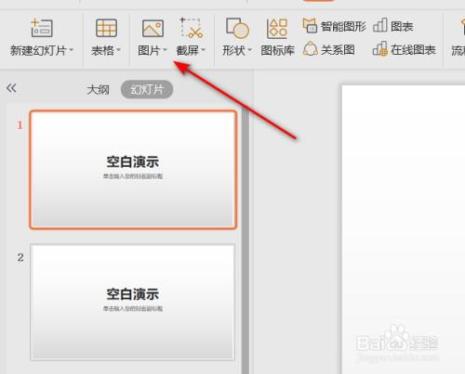Click the Table (表格) icon
Viewport: 465px width, 374px height.
(x=106, y=28)
